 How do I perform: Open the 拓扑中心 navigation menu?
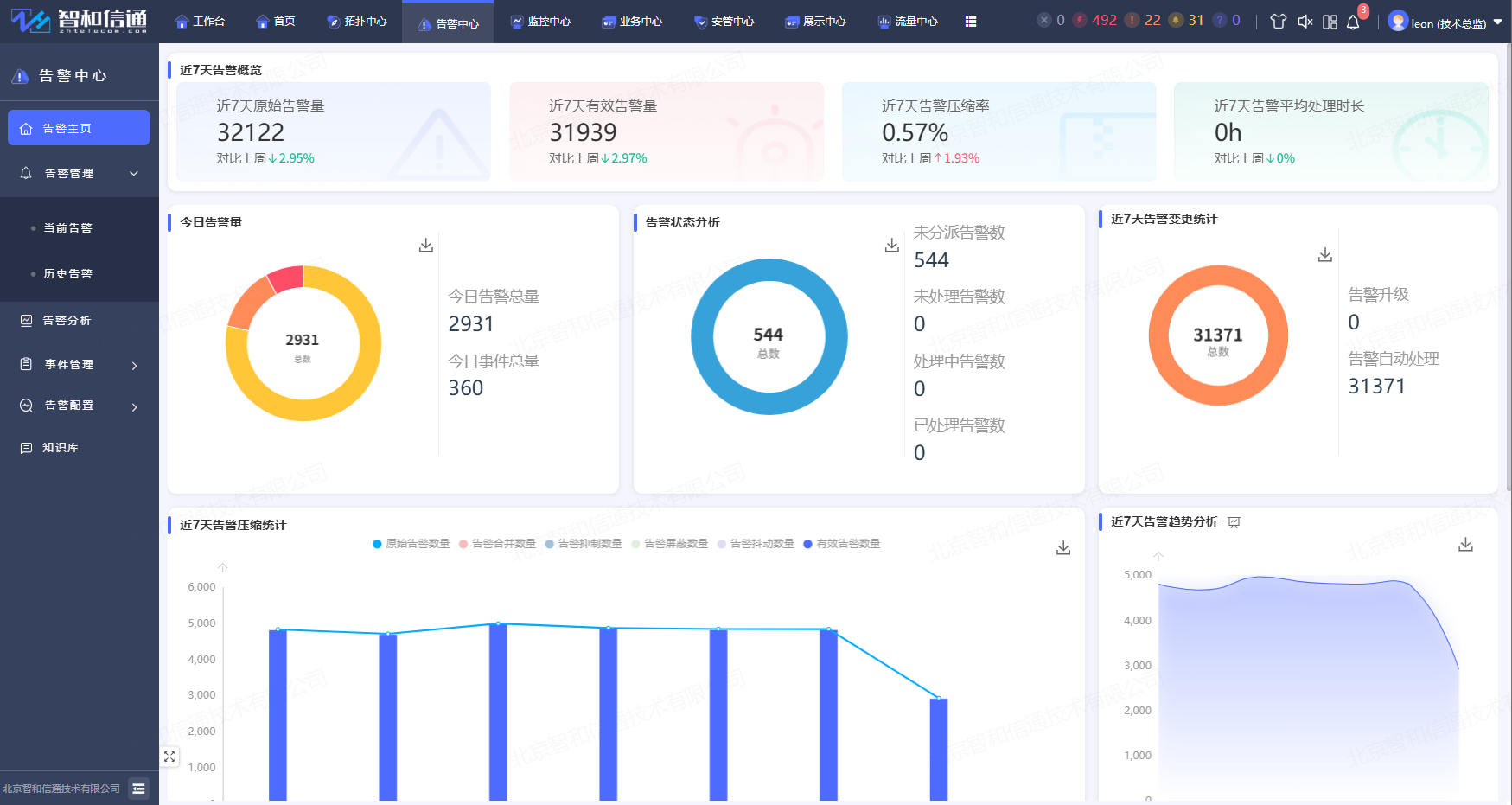357,22
